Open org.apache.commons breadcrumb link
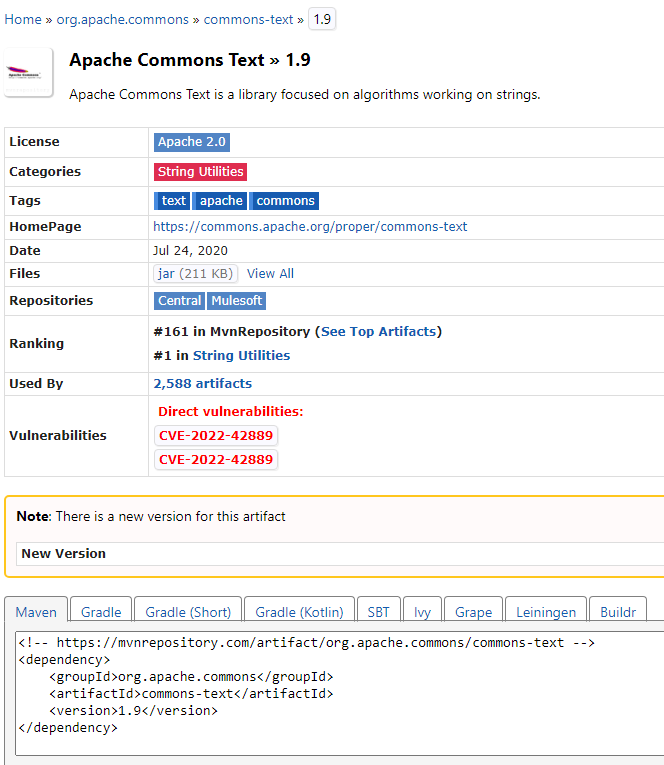The height and width of the screenshot is (765, 664). (x=122, y=20)
